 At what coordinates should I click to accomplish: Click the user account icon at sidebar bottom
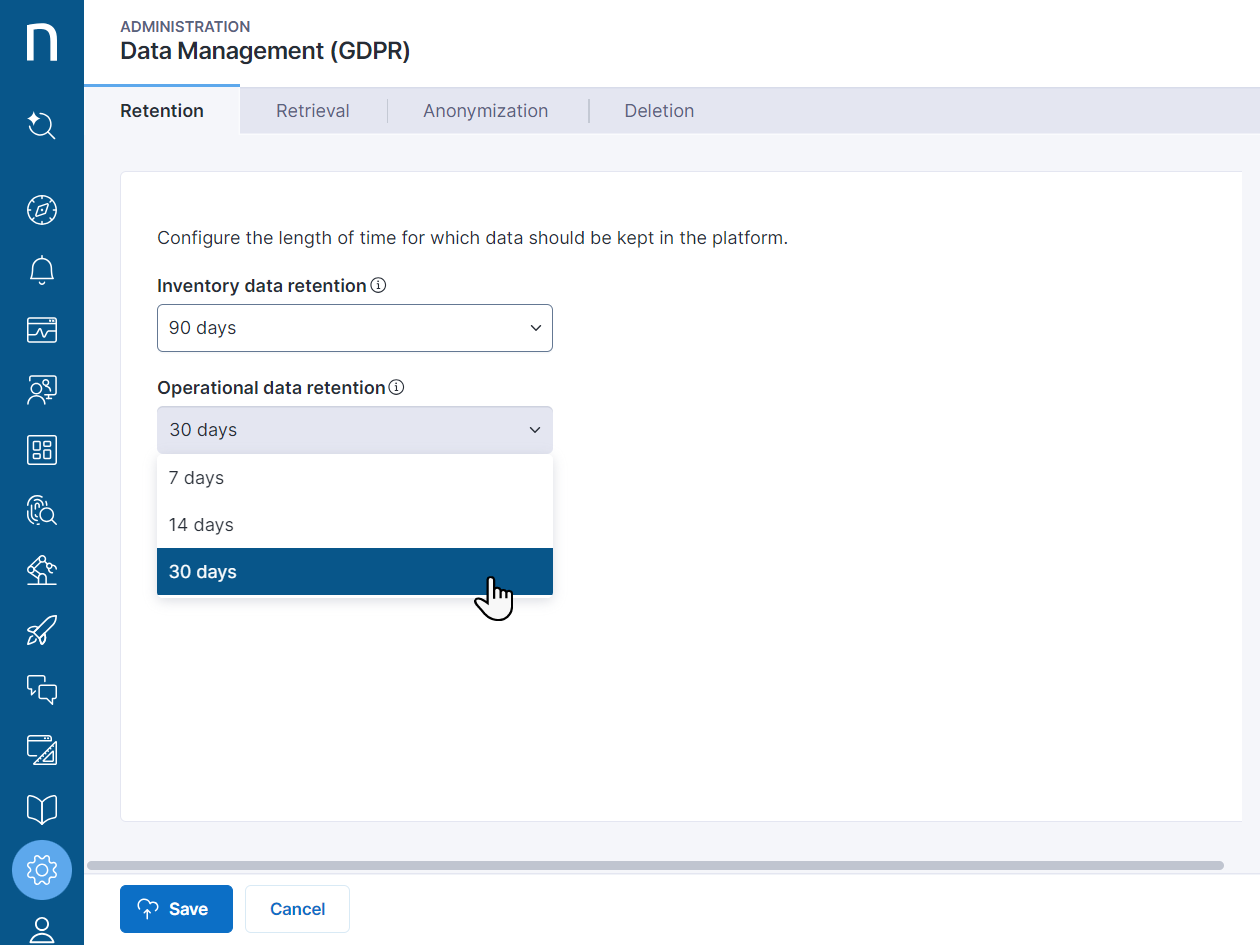point(41,930)
